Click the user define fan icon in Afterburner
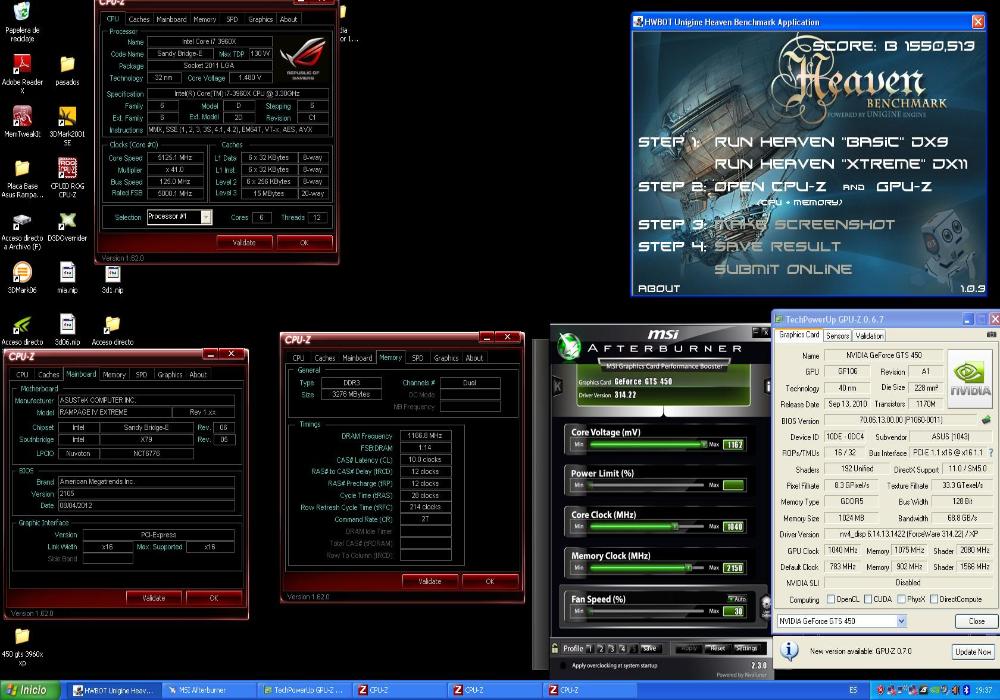Image resolution: width=1000 pixels, height=700 pixels. [x=765, y=605]
